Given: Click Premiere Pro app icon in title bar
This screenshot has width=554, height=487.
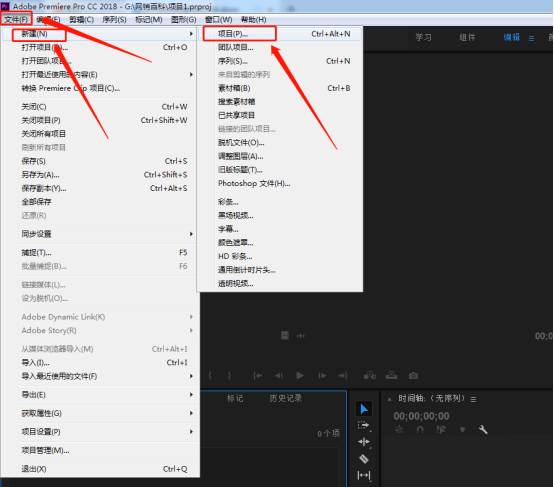Looking at the screenshot, I should pos(5,6).
